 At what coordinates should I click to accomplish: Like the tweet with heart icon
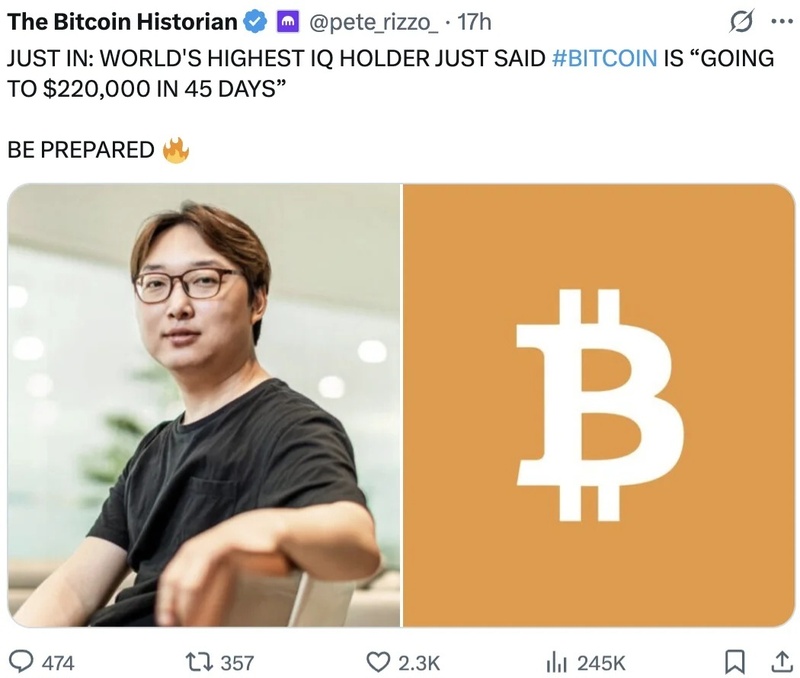(379, 663)
